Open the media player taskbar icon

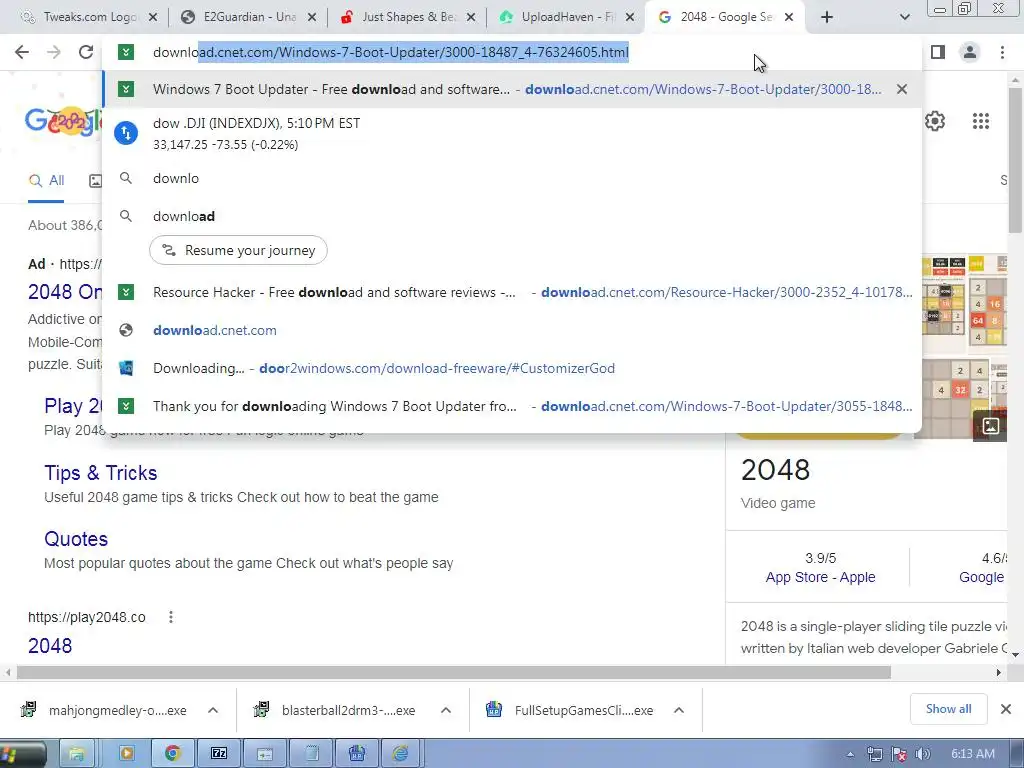point(125,754)
